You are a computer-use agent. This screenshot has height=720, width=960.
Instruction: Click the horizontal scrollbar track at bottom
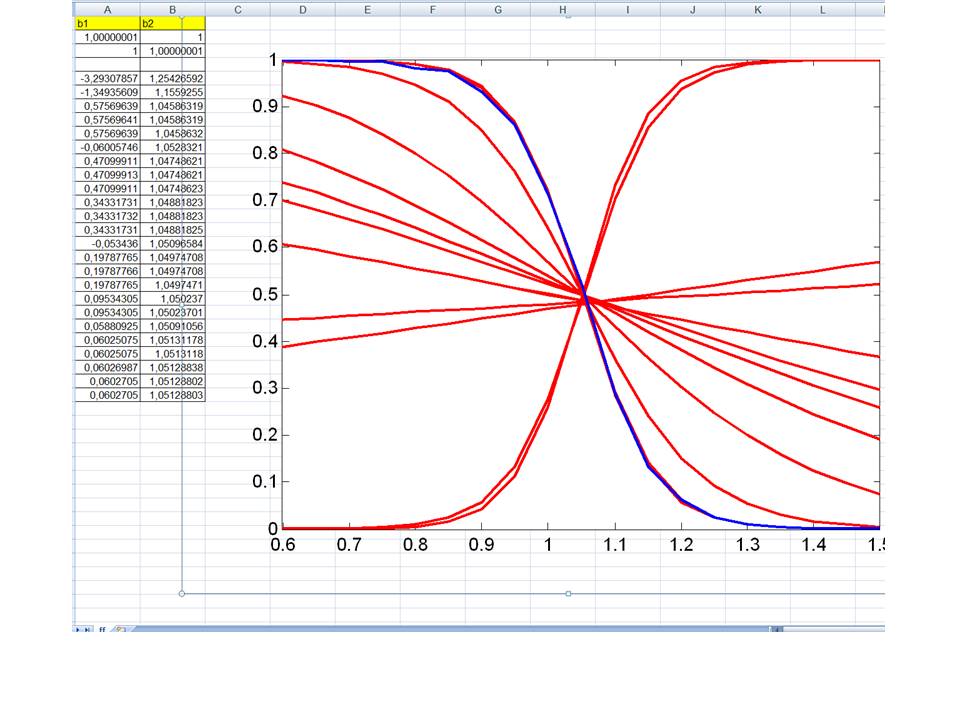[450, 629]
